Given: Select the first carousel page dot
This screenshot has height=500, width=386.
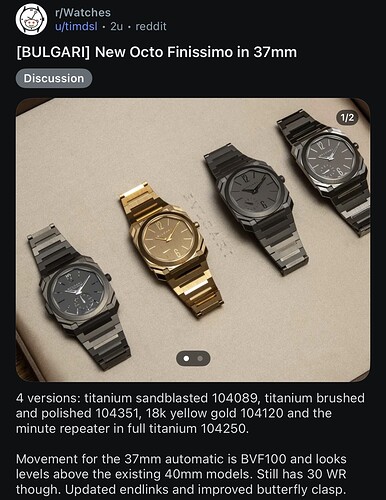Looking at the screenshot, I should pos(187,358).
